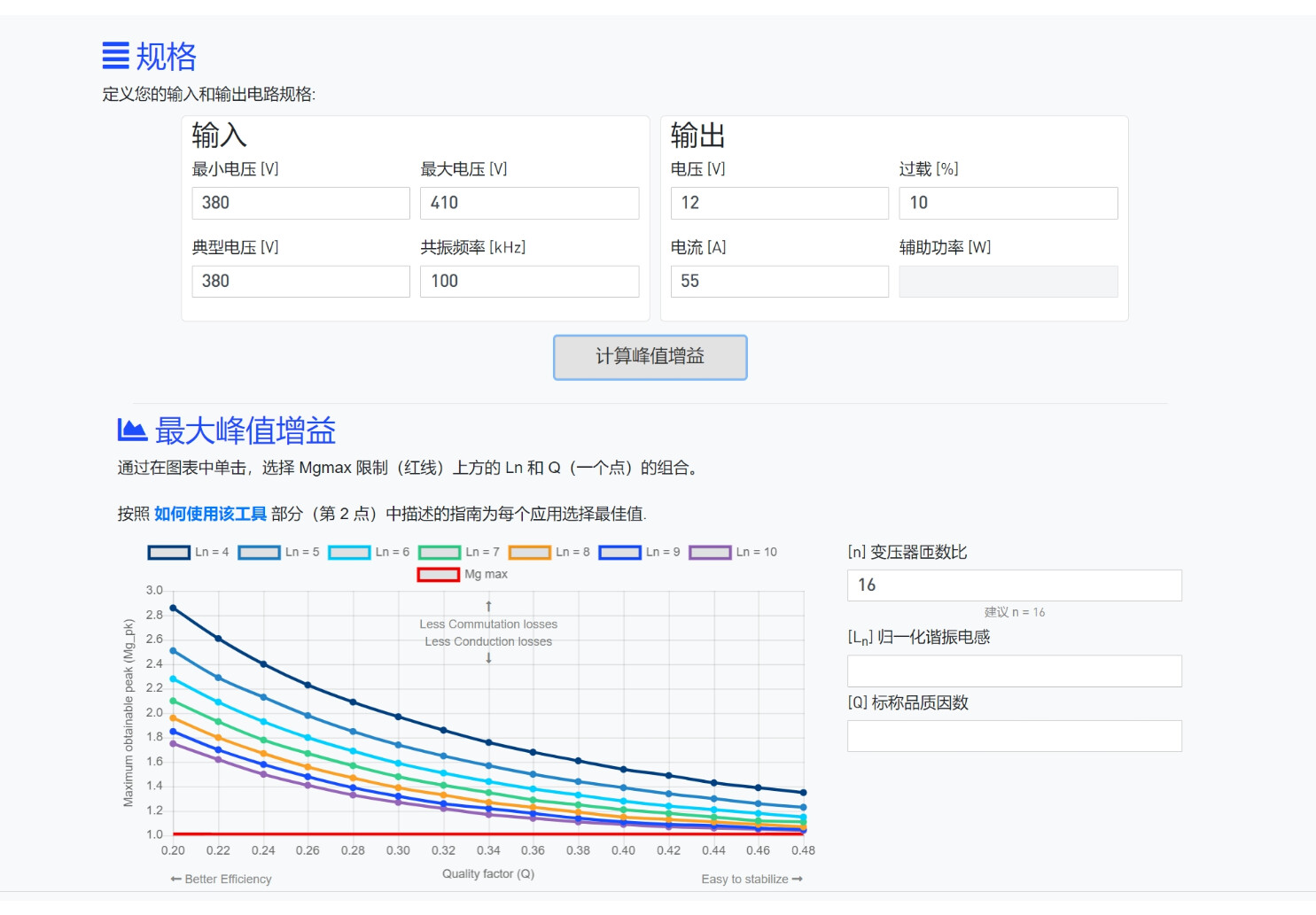Toggle the Ln = 7 legend swatch
The image size is (1316, 915).
440,553
